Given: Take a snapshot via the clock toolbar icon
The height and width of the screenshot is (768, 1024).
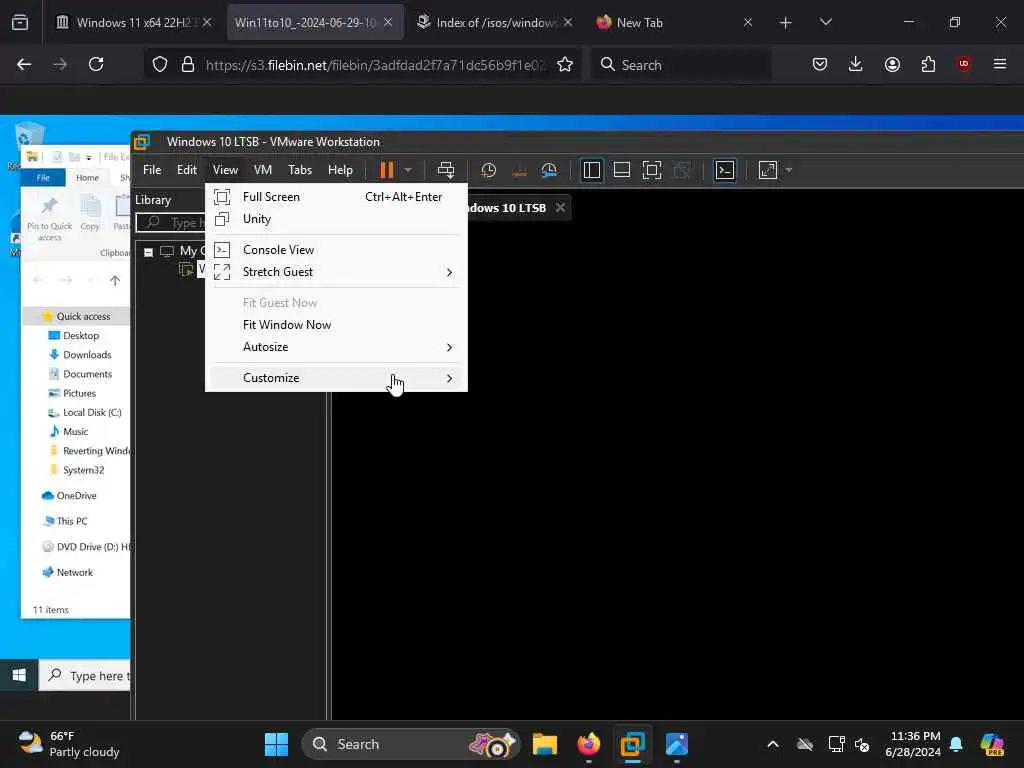Looking at the screenshot, I should pos(488,170).
